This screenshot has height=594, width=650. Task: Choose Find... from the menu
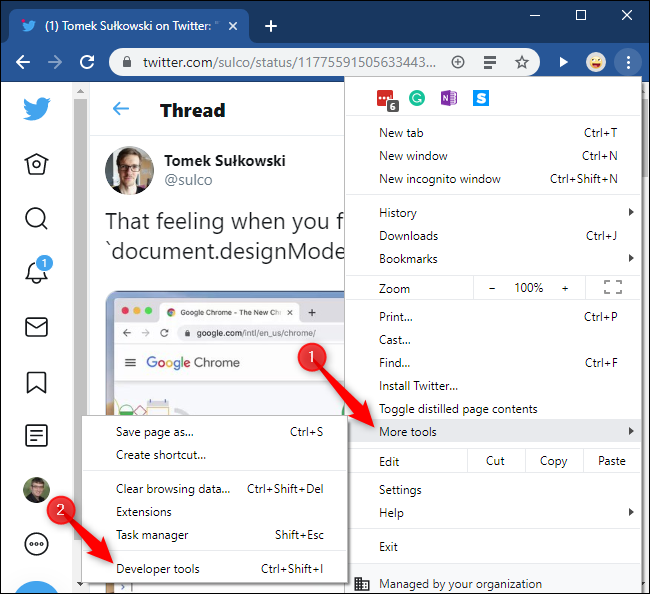493,363
